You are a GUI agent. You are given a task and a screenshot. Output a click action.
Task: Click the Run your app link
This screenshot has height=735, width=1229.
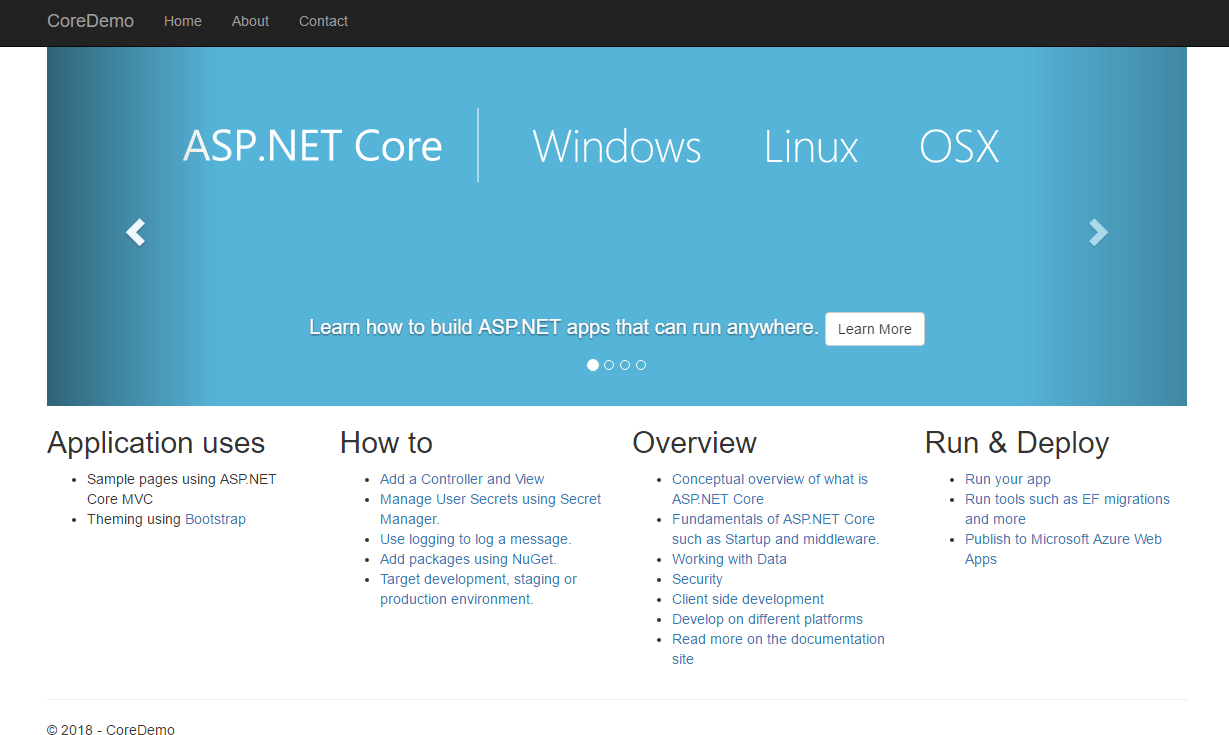(x=1008, y=479)
